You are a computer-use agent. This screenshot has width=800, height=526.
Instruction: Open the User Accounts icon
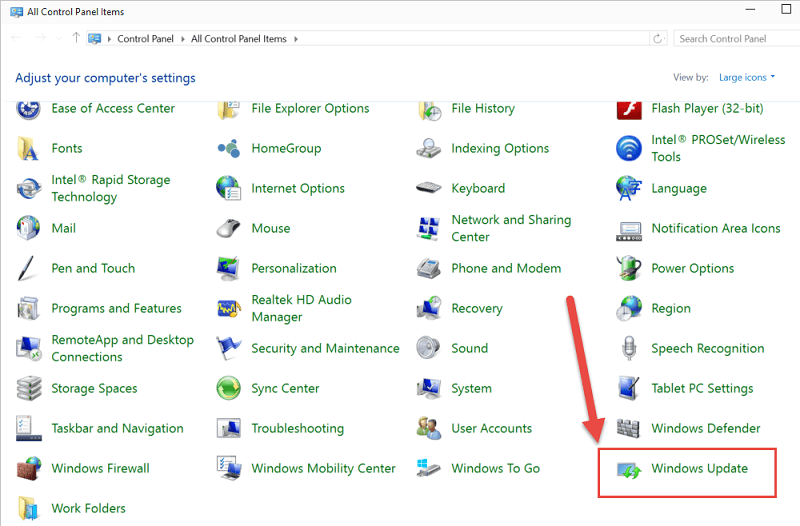(x=429, y=428)
